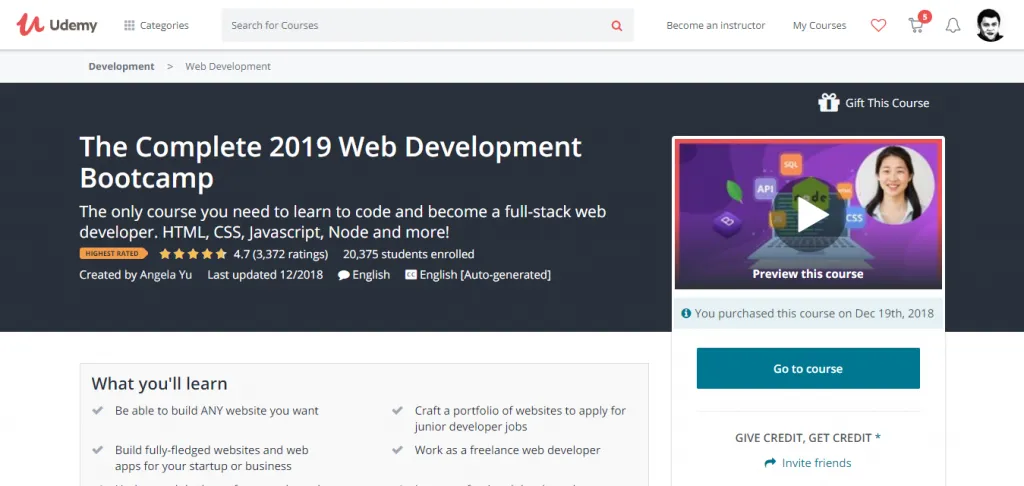
Task: Click GIVE CREDIT, GET CREDIT text
Action: 808,438
